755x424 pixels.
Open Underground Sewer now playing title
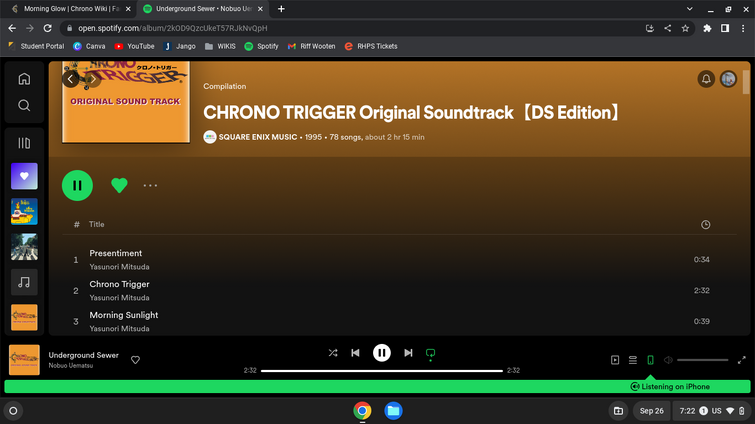83,355
